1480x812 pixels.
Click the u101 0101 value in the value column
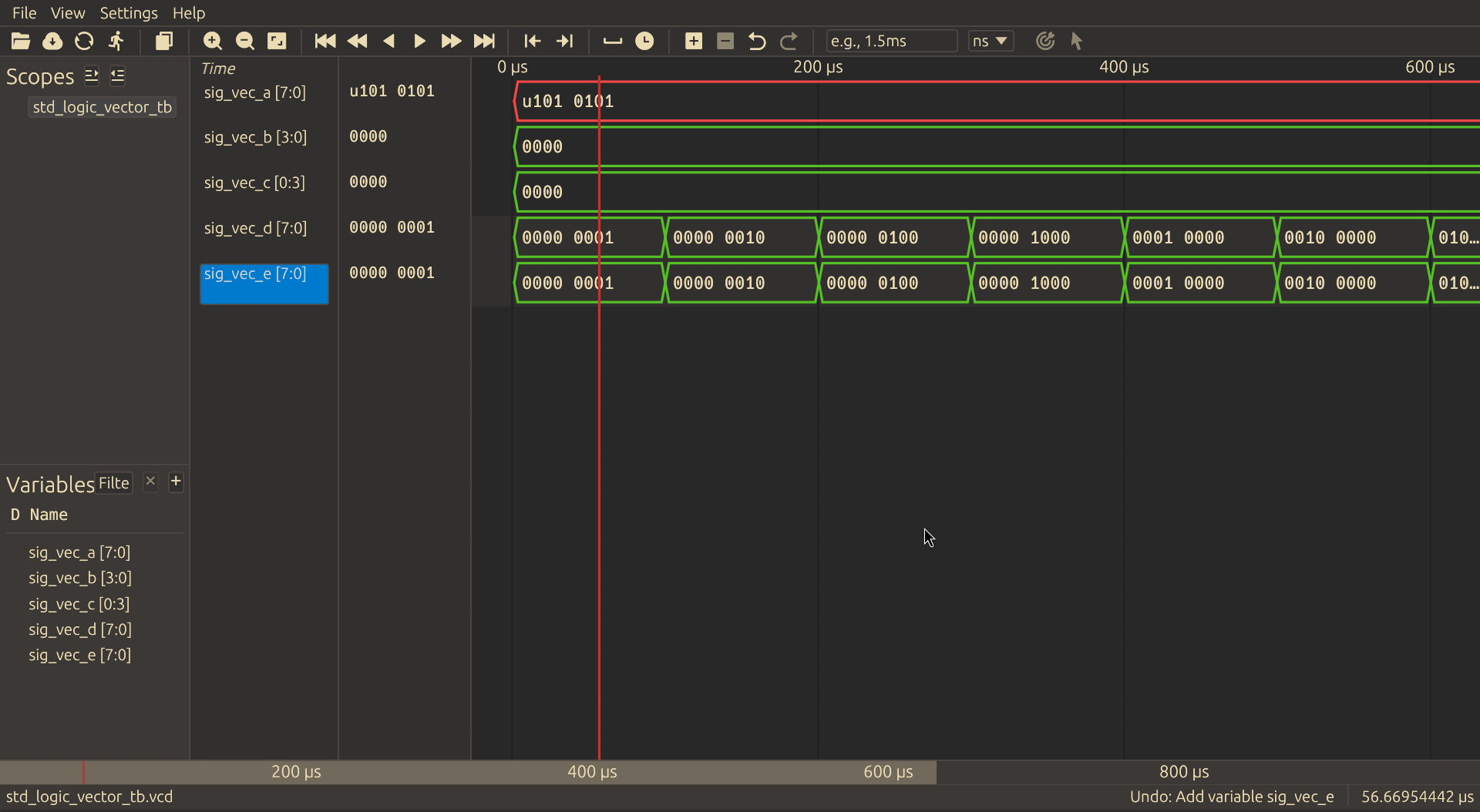[x=392, y=91]
